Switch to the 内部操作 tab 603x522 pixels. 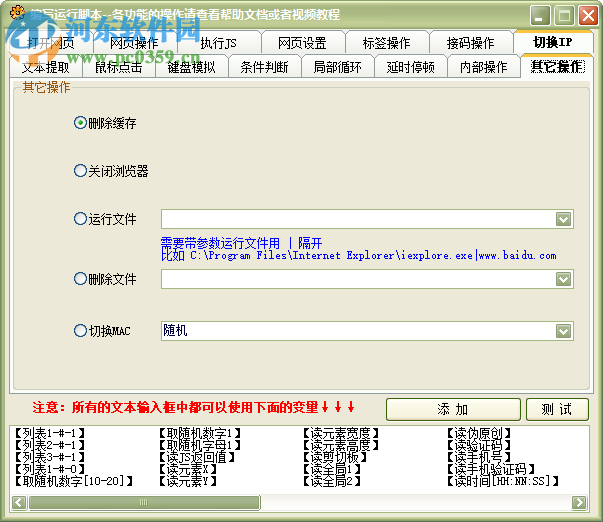pyautogui.click(x=484, y=67)
